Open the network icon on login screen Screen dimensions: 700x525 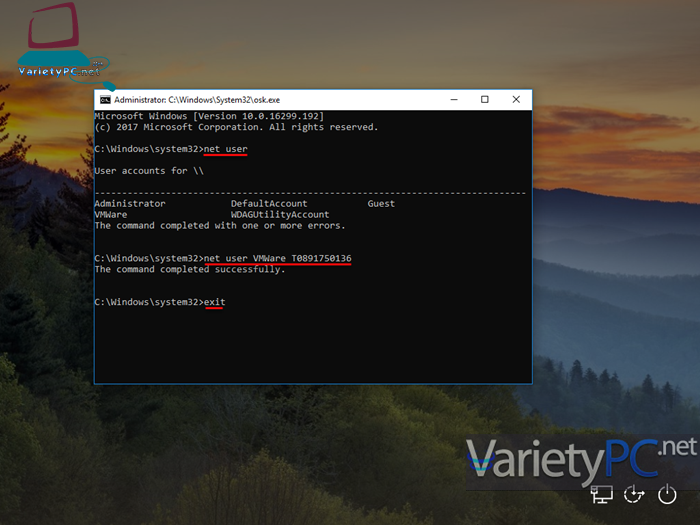(601, 493)
